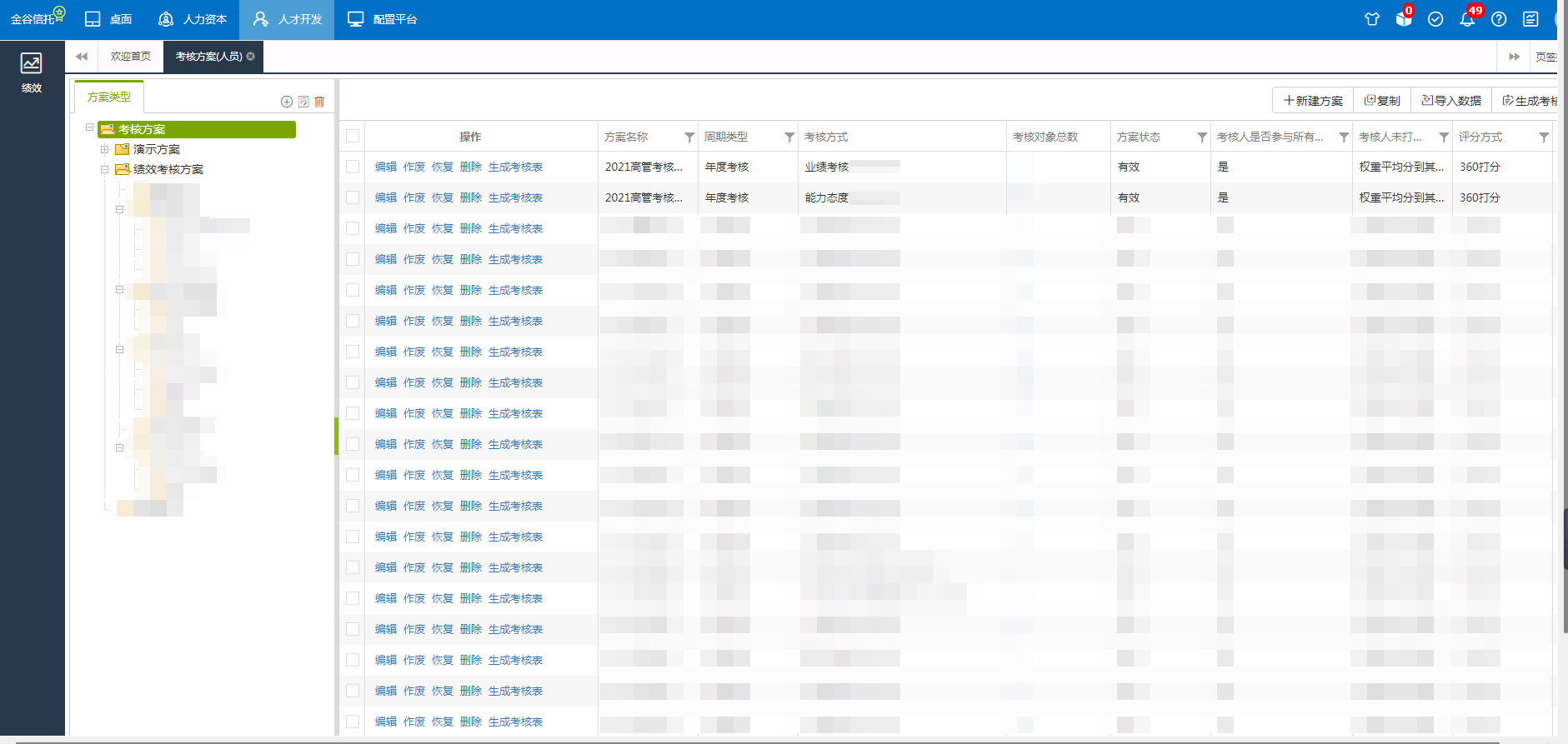
Task: Click 考核方案 root folder icon
Action: click(x=107, y=129)
